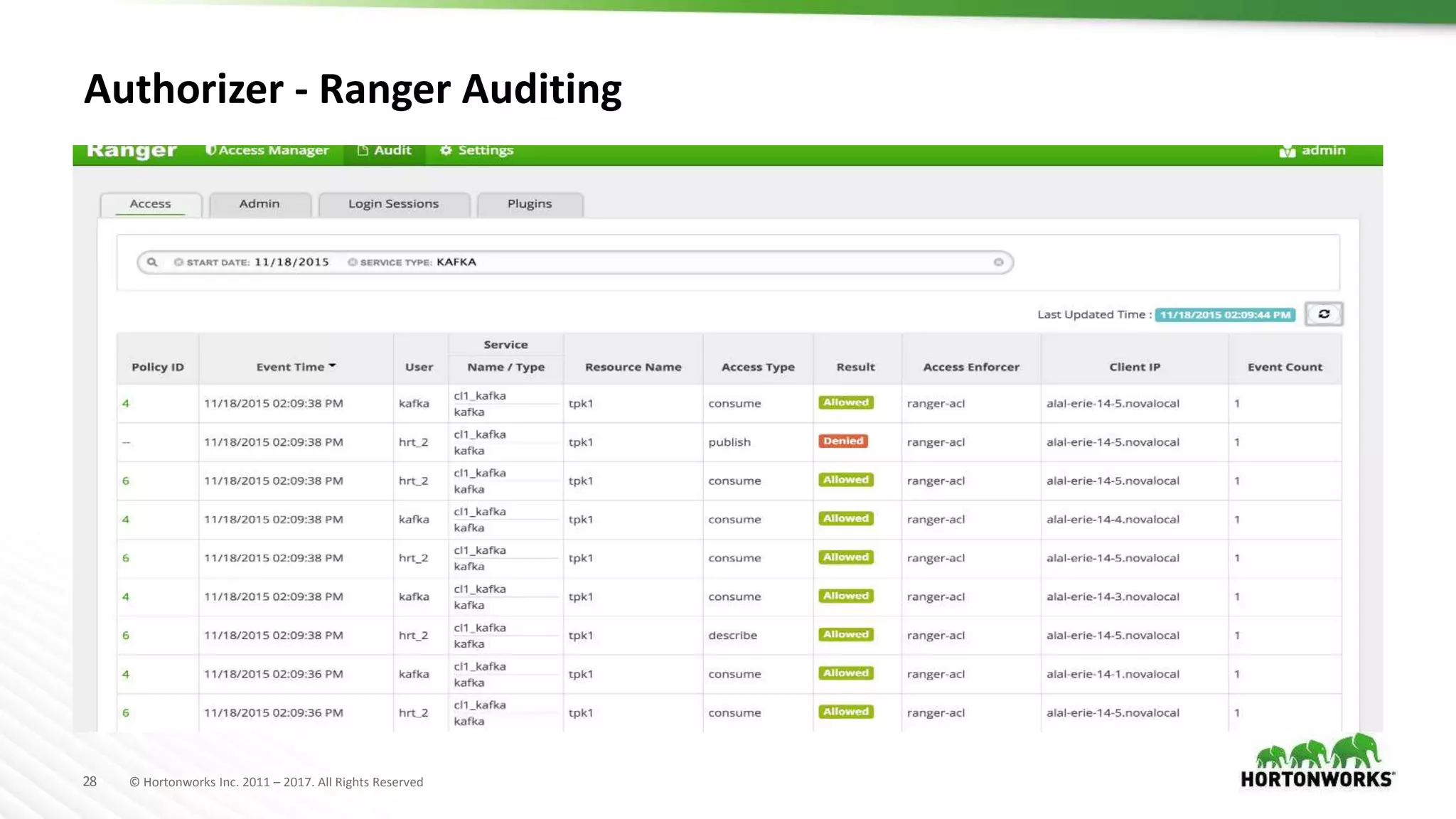
Task: Switch to the Login Sessions tab
Action: point(393,204)
